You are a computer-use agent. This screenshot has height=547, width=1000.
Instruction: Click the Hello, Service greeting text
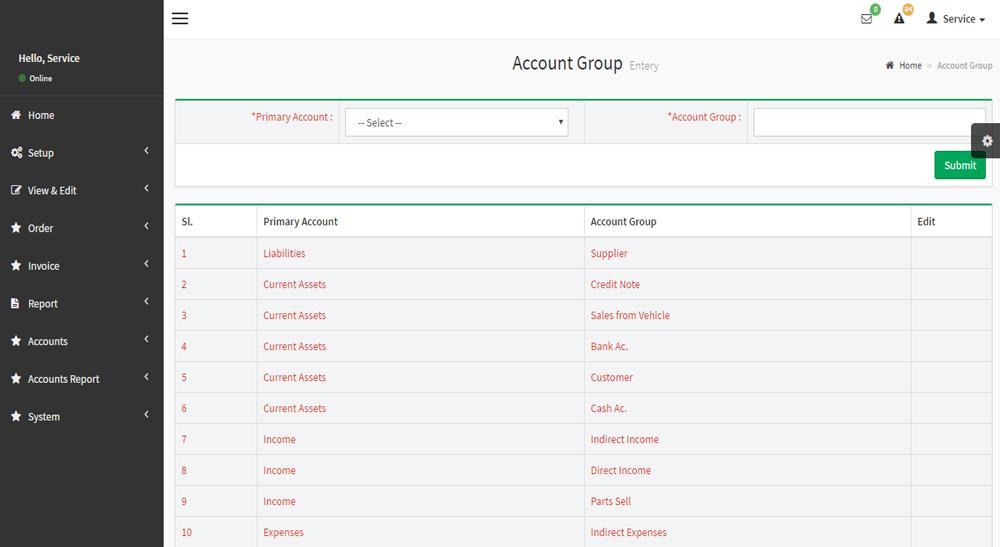pyautogui.click(x=49, y=58)
